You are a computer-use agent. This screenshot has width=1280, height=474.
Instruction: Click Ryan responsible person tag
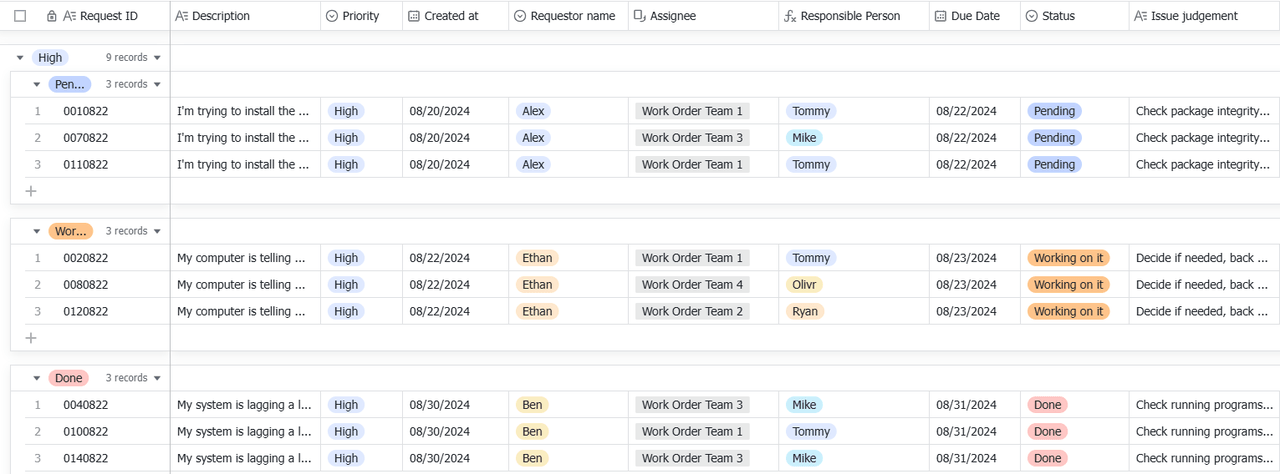[x=805, y=311]
